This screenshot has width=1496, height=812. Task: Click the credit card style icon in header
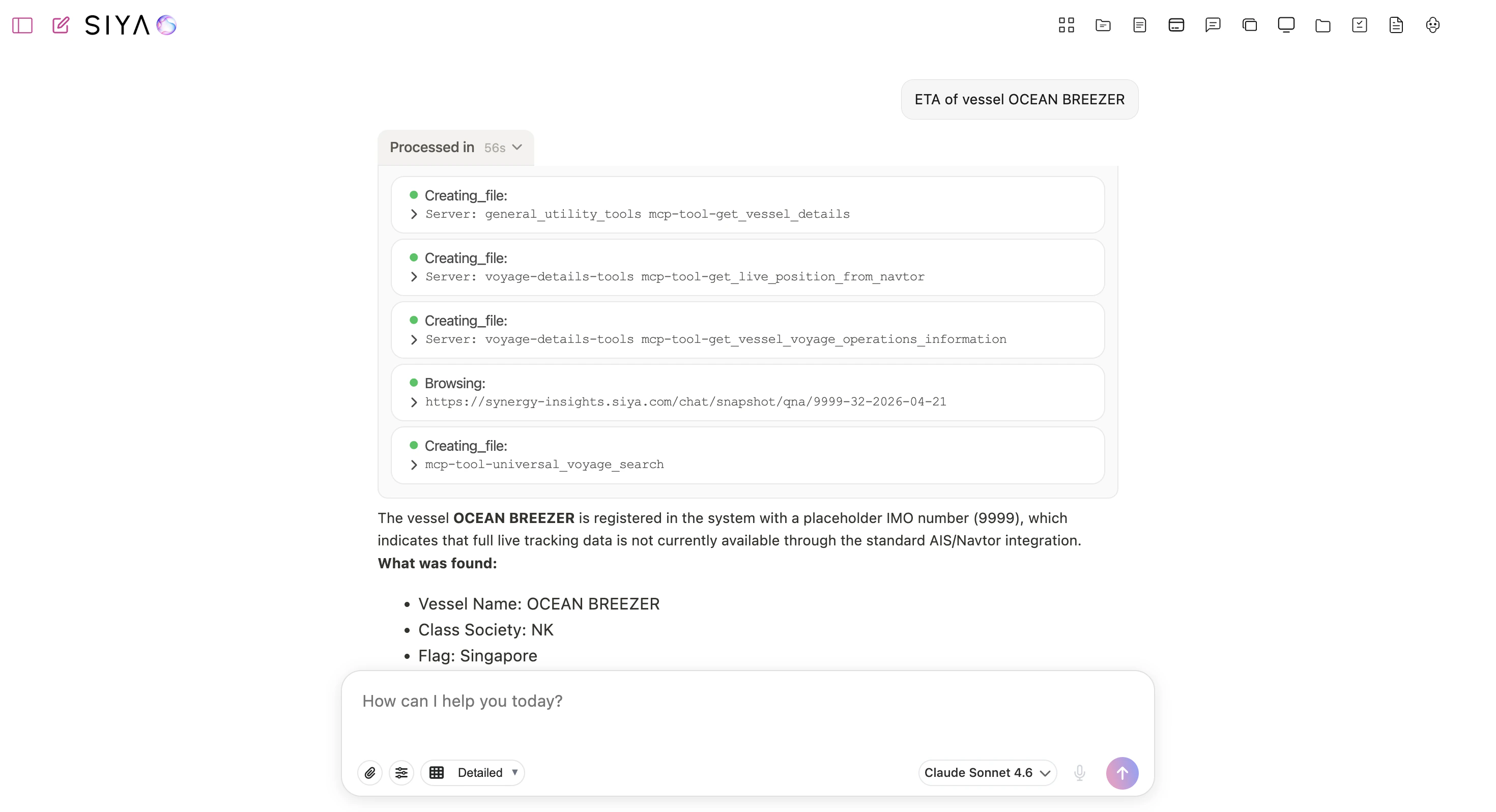1176,25
